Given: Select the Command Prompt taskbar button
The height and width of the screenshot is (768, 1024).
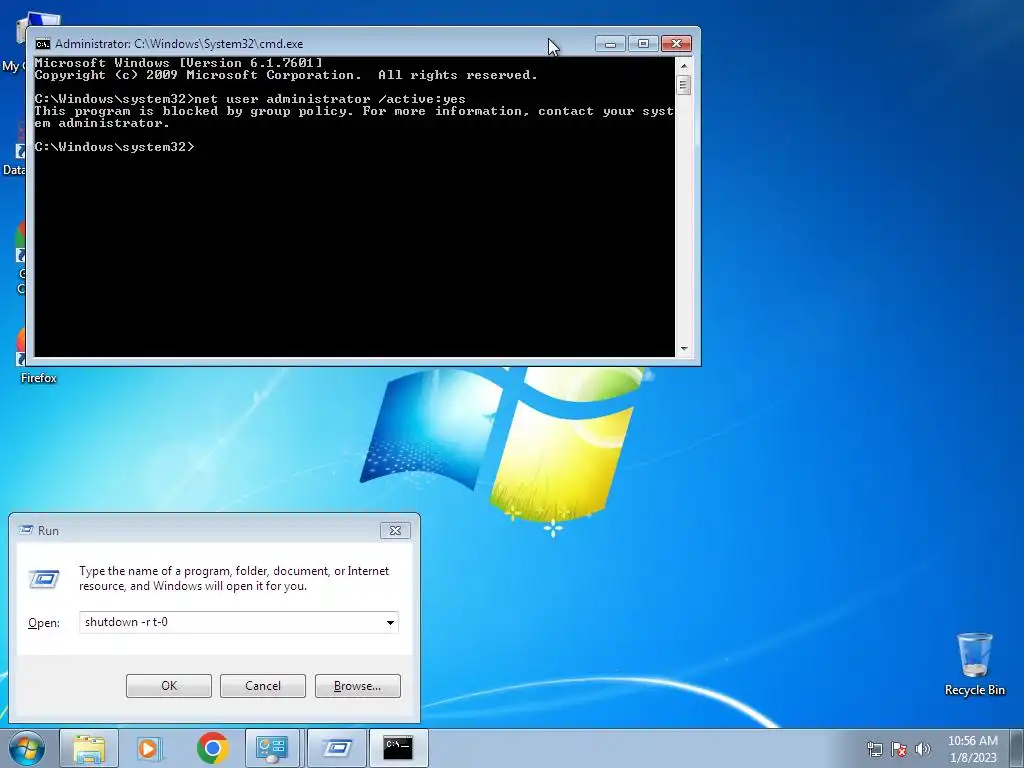Looking at the screenshot, I should click(x=398, y=748).
